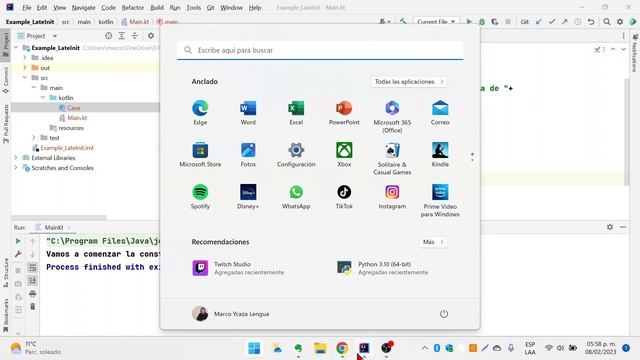Expand Scratches and Consoles node
Image resolution: width=640 pixels, height=360 pixels.
[x=16, y=168]
